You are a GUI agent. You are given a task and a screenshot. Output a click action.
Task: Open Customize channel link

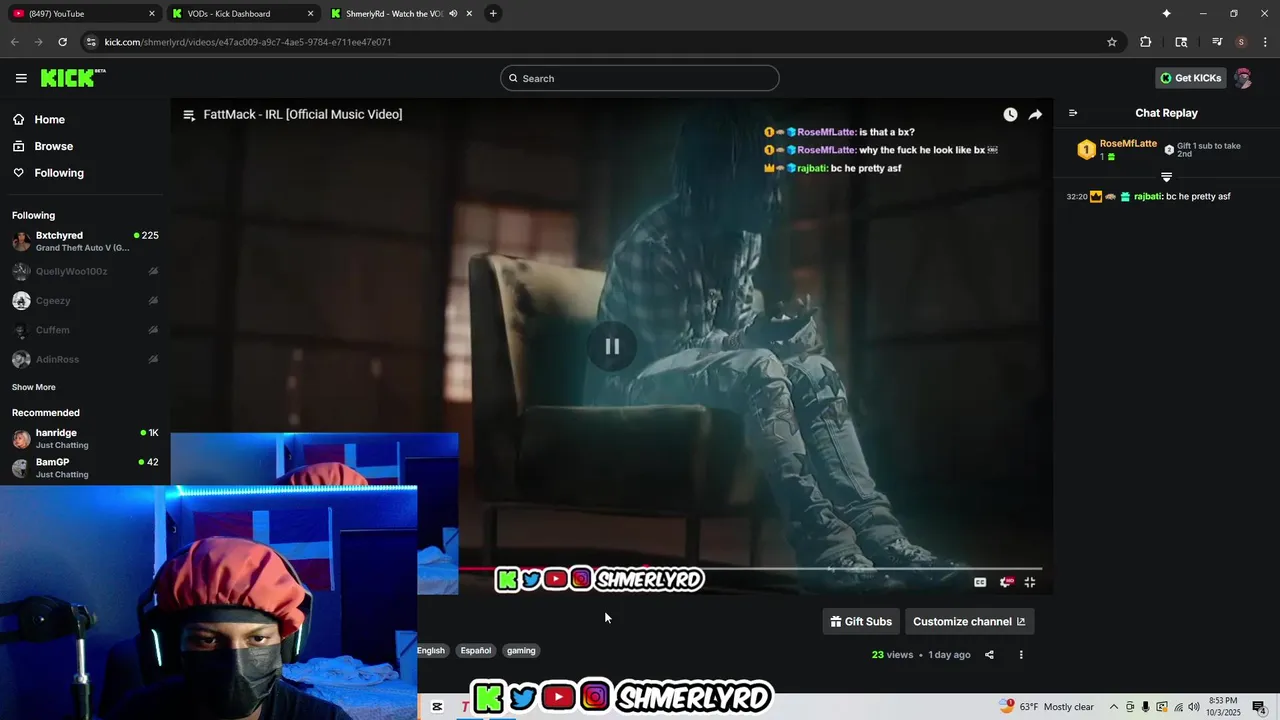[x=969, y=622]
